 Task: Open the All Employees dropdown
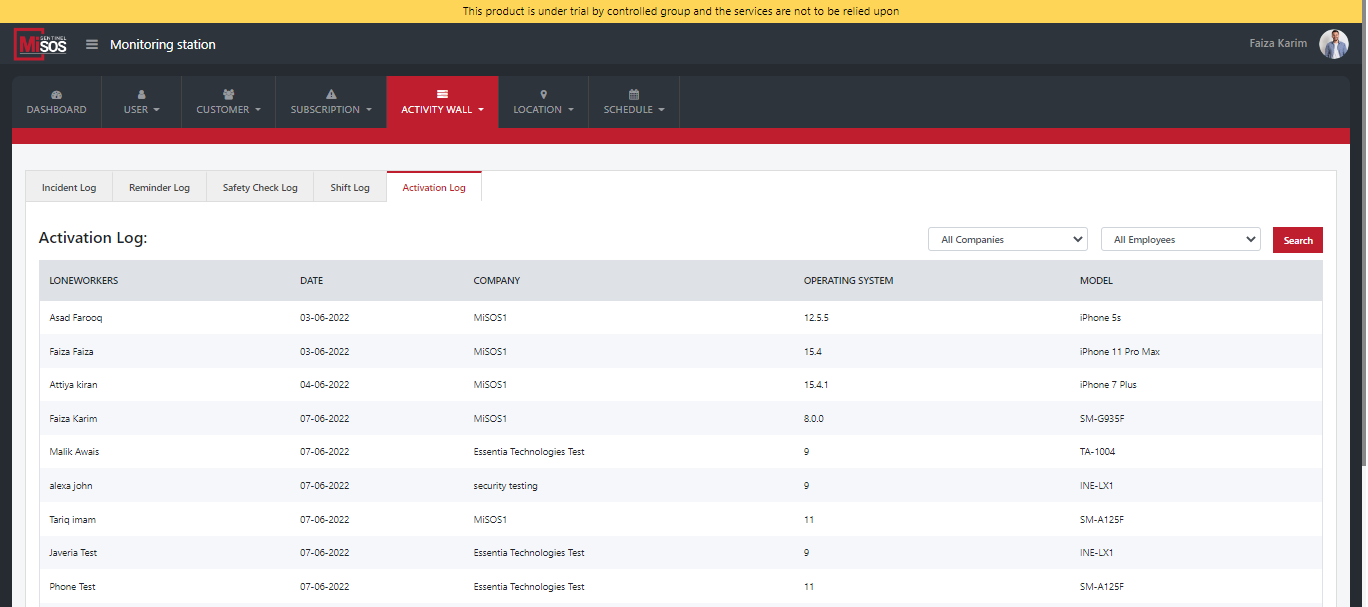pyautogui.click(x=1180, y=240)
